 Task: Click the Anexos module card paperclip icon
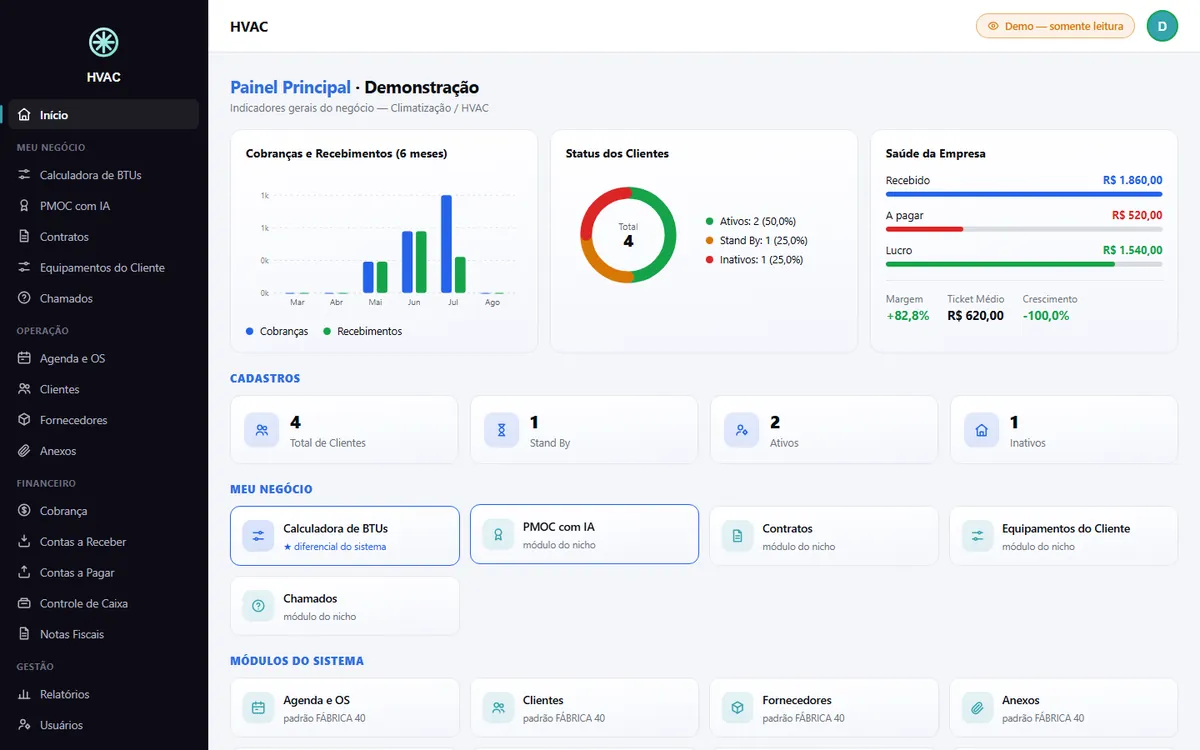(977, 708)
